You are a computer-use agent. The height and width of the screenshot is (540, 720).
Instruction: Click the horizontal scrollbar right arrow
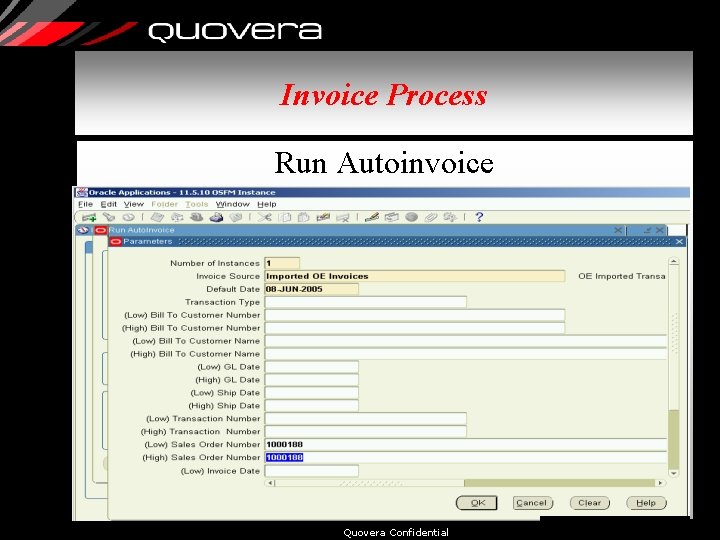(x=660, y=483)
